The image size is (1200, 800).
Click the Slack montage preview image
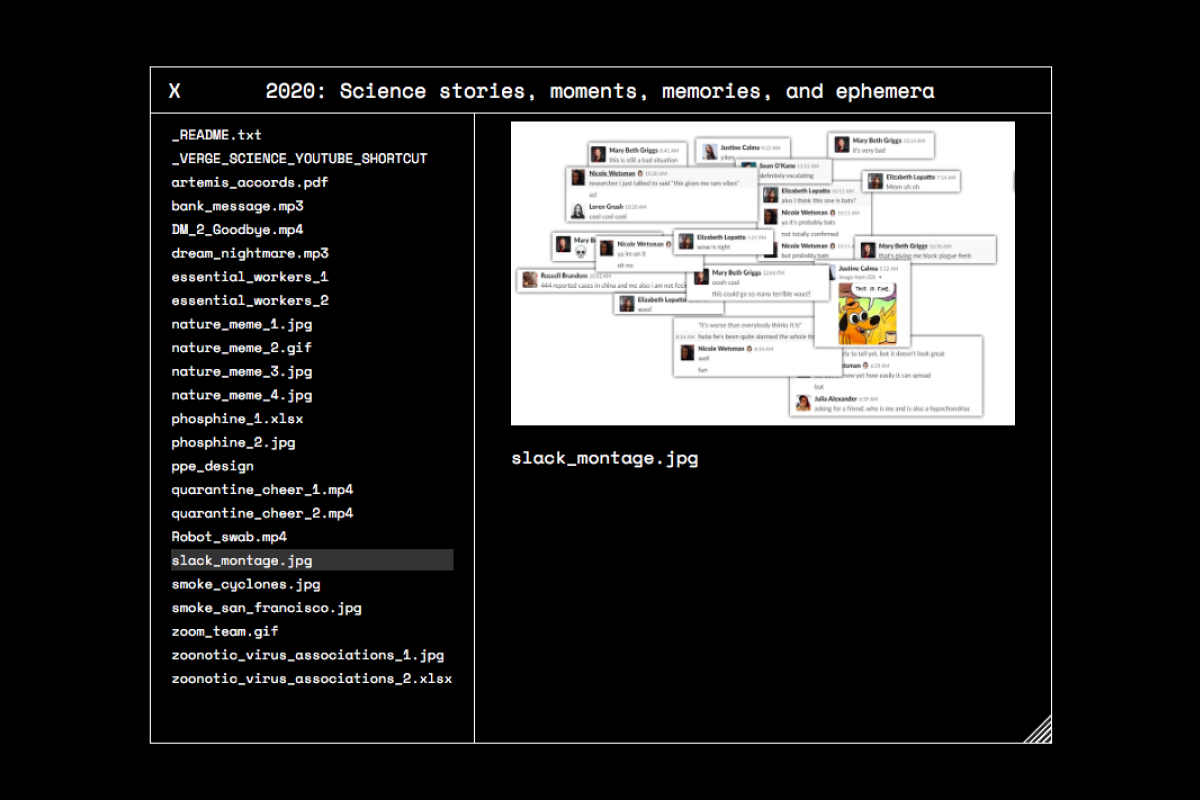click(762, 273)
